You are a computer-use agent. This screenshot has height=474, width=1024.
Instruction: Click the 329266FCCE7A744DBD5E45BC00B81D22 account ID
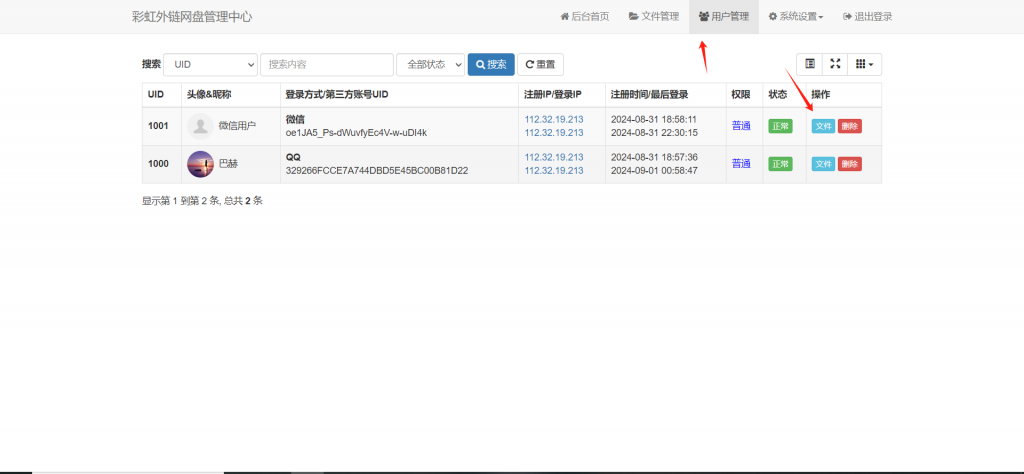(x=377, y=170)
